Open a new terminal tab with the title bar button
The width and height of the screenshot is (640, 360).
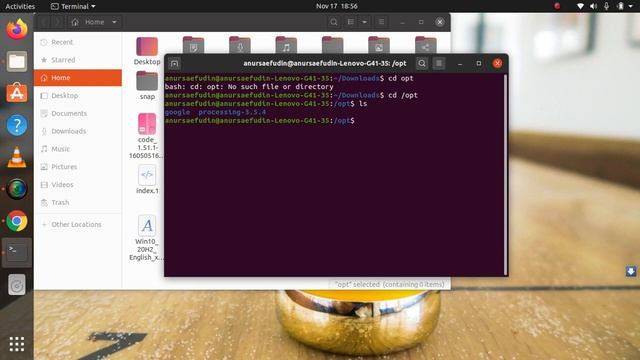(x=174, y=64)
